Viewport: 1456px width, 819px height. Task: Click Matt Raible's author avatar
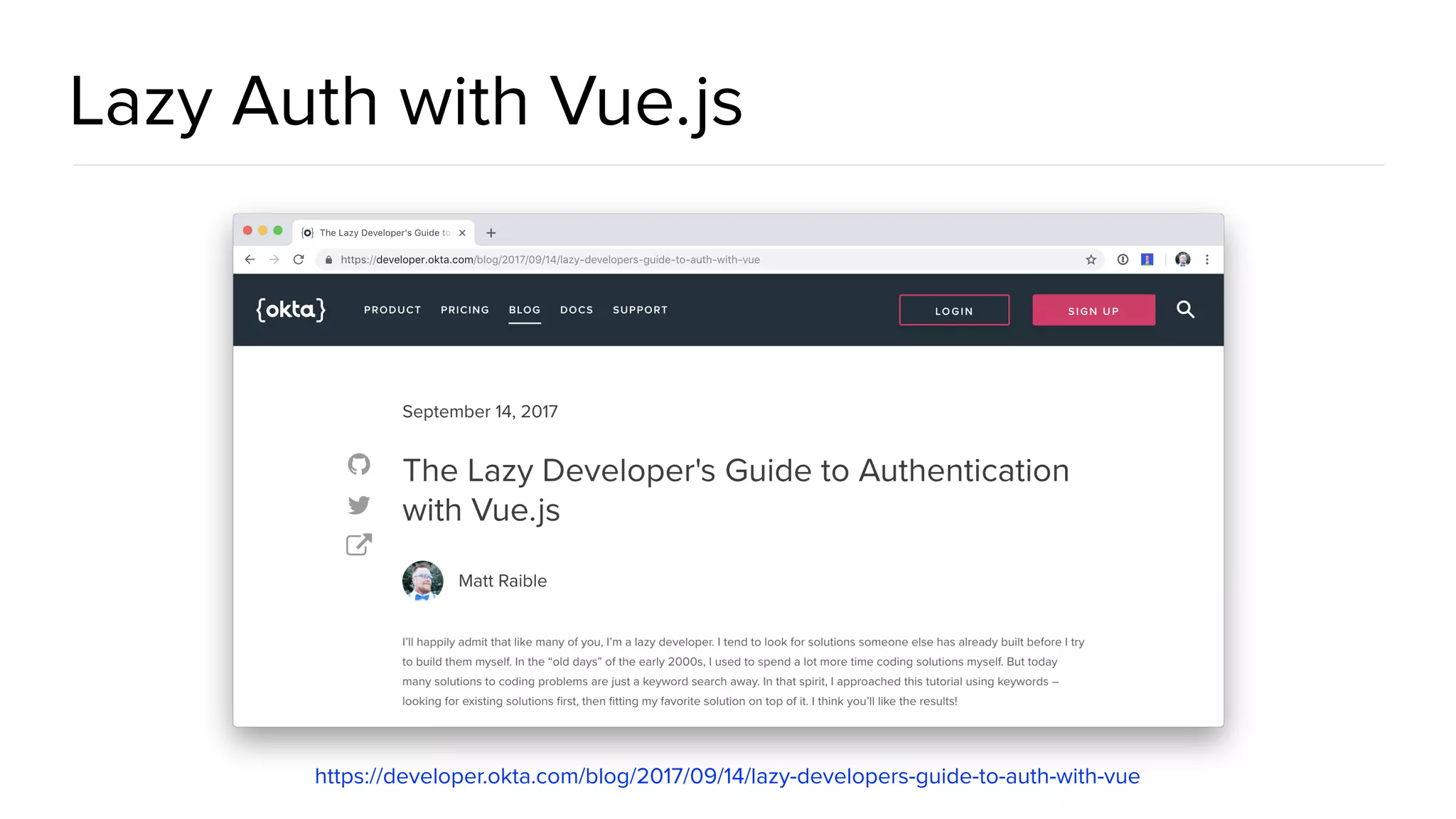[423, 581]
